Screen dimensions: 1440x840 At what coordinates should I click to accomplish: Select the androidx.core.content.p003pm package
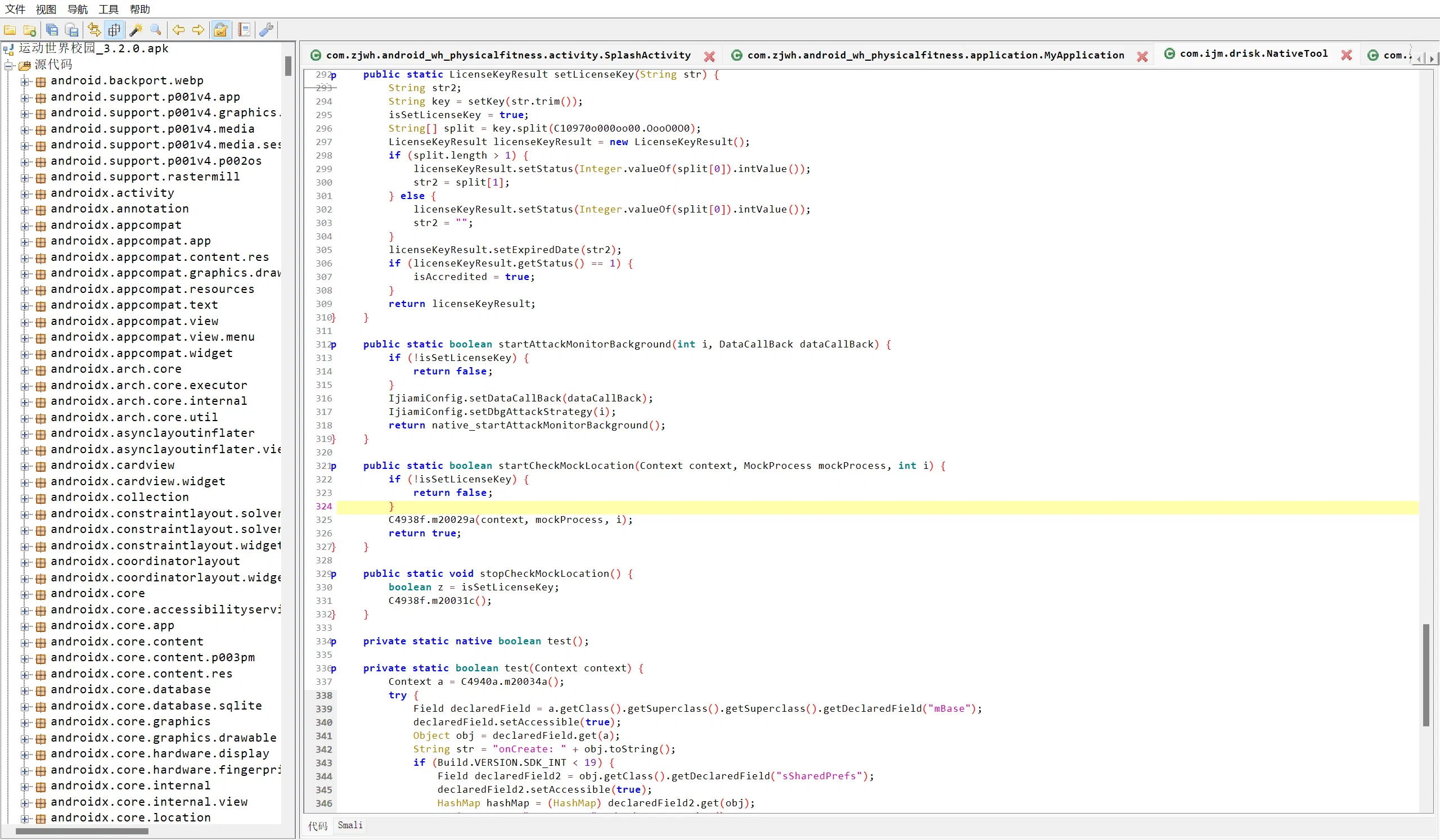(152, 658)
